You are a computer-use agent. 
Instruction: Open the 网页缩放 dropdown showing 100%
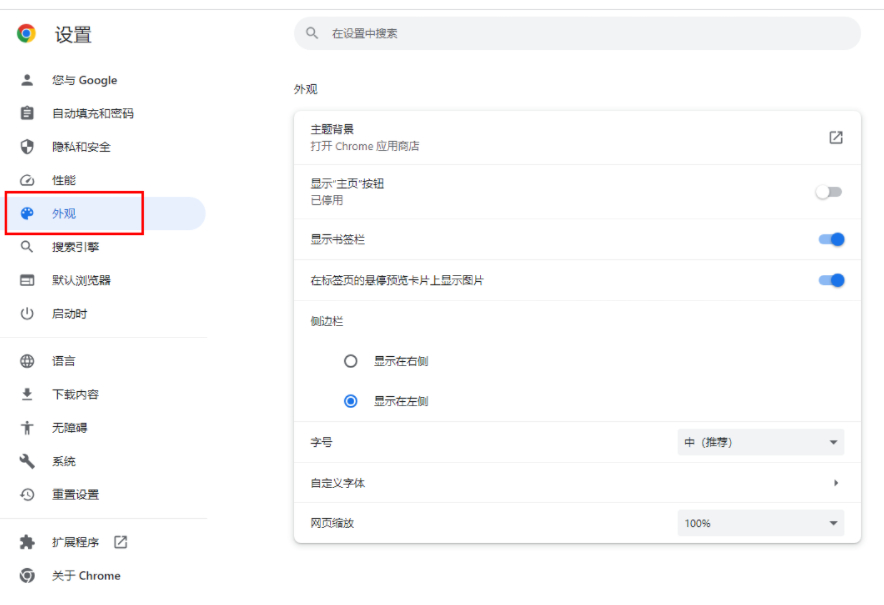pyautogui.click(x=761, y=523)
